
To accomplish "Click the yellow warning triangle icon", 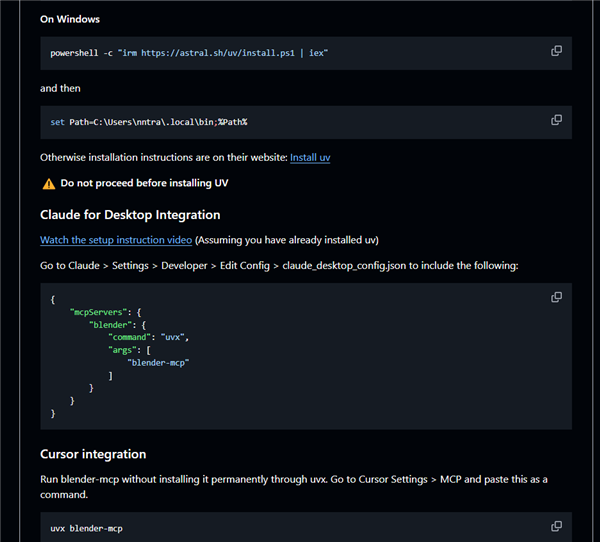I will (x=48, y=184).
